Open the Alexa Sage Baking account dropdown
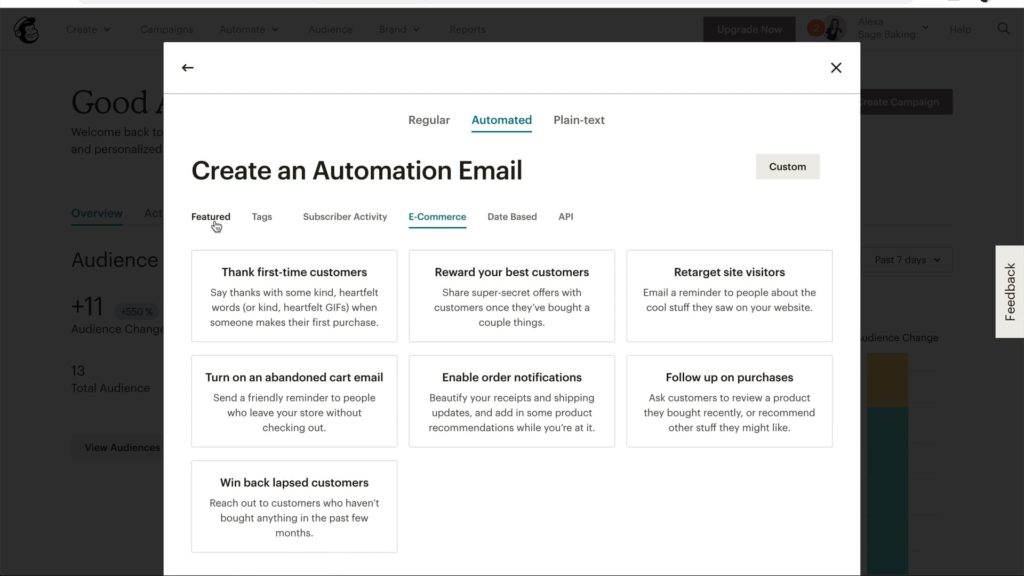Screen dimensions: 1024x576 pyautogui.click(x=892, y=28)
